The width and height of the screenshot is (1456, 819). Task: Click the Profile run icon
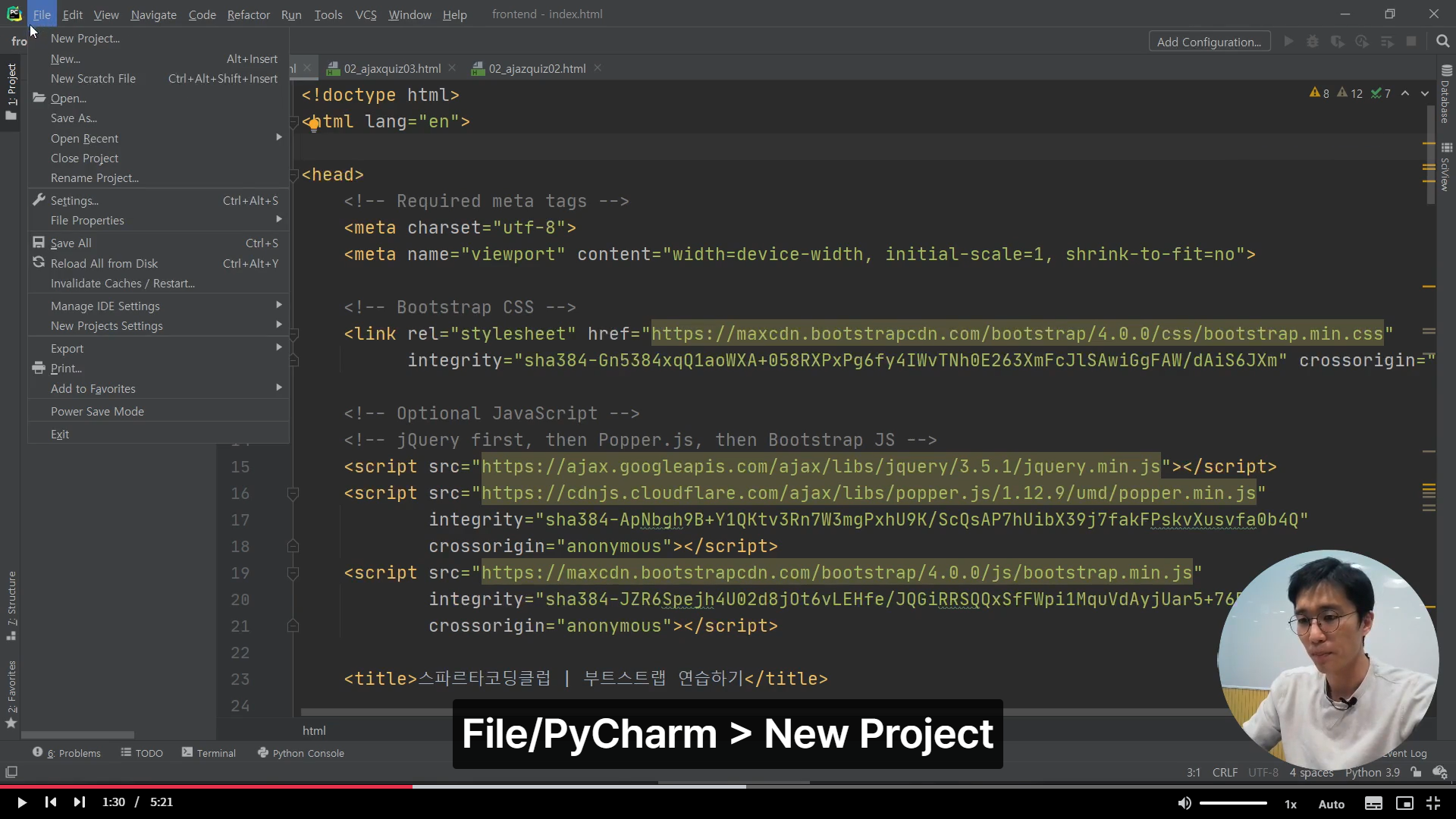1362,42
